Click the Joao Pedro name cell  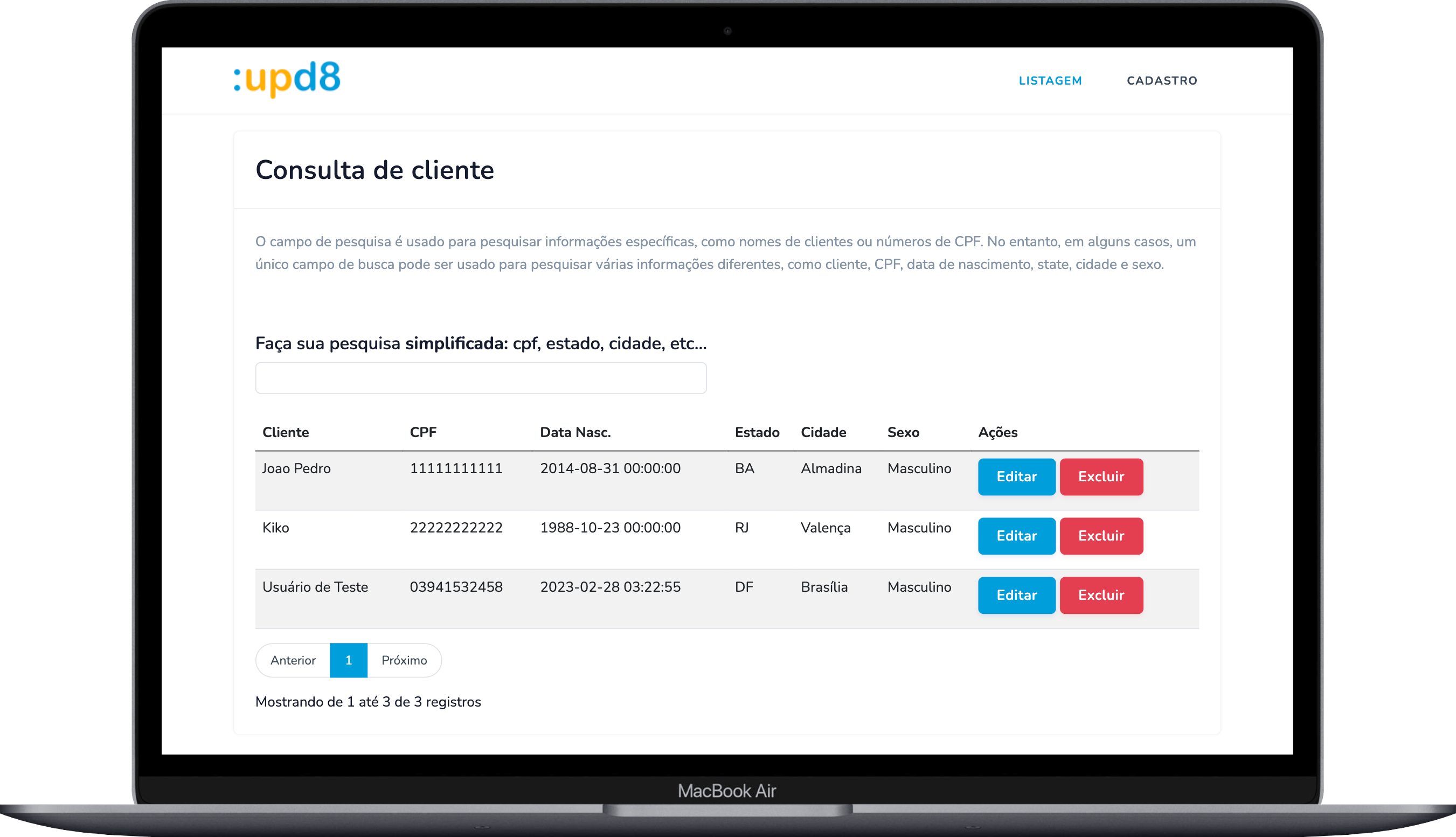[x=296, y=468]
